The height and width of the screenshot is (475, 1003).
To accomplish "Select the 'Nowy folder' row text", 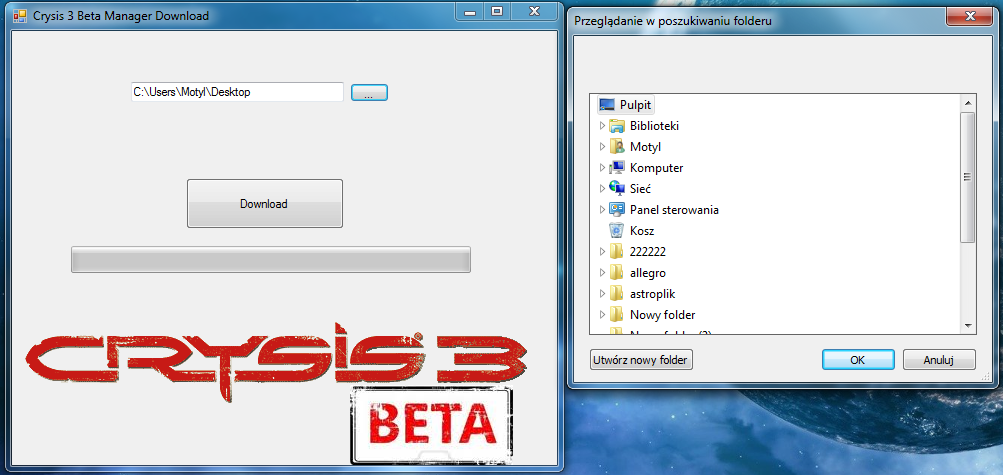I will [x=662, y=315].
